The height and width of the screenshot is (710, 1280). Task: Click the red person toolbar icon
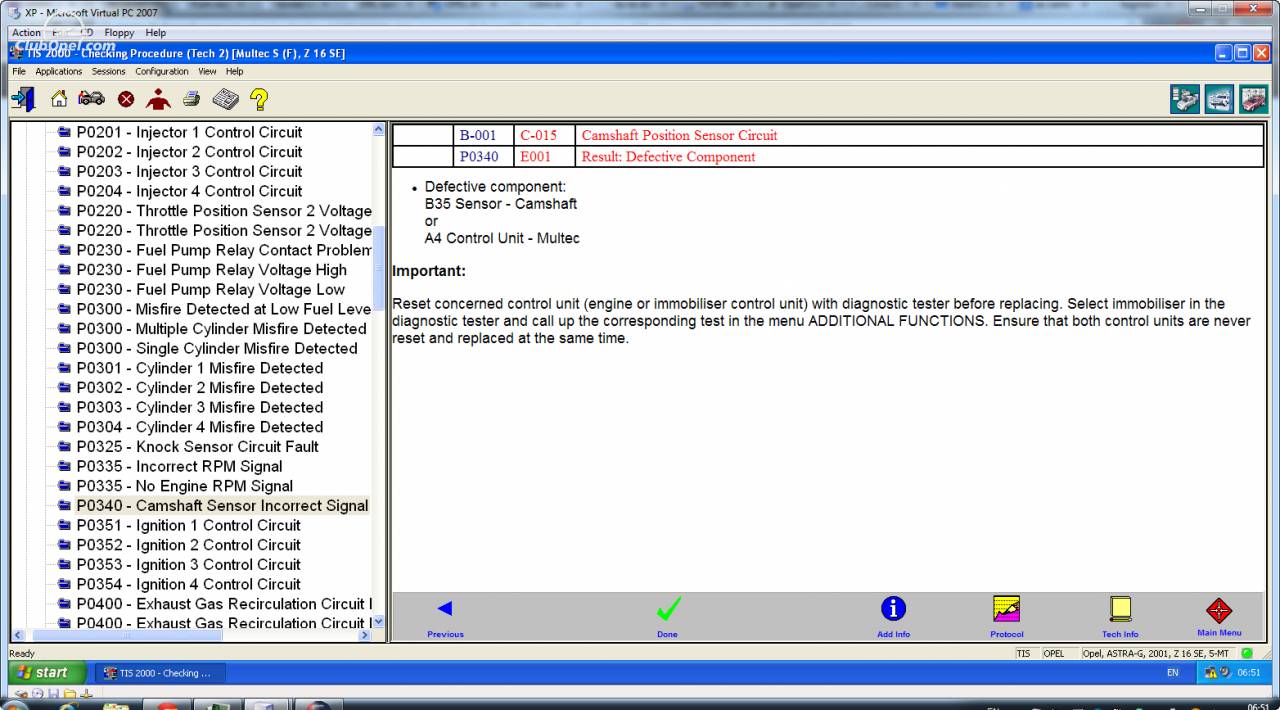point(157,99)
